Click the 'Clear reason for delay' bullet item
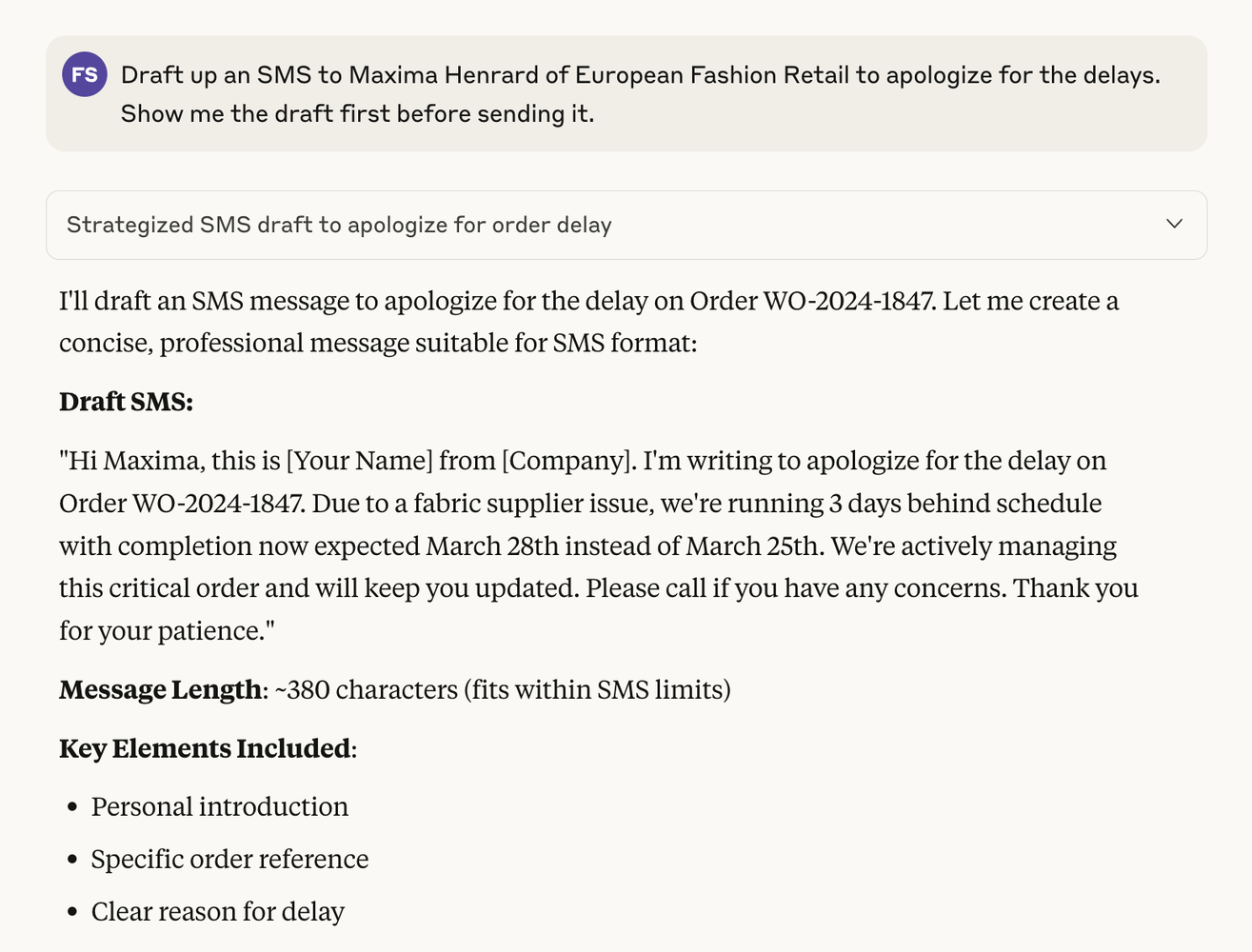Image resolution: width=1252 pixels, height=952 pixels. [x=217, y=911]
